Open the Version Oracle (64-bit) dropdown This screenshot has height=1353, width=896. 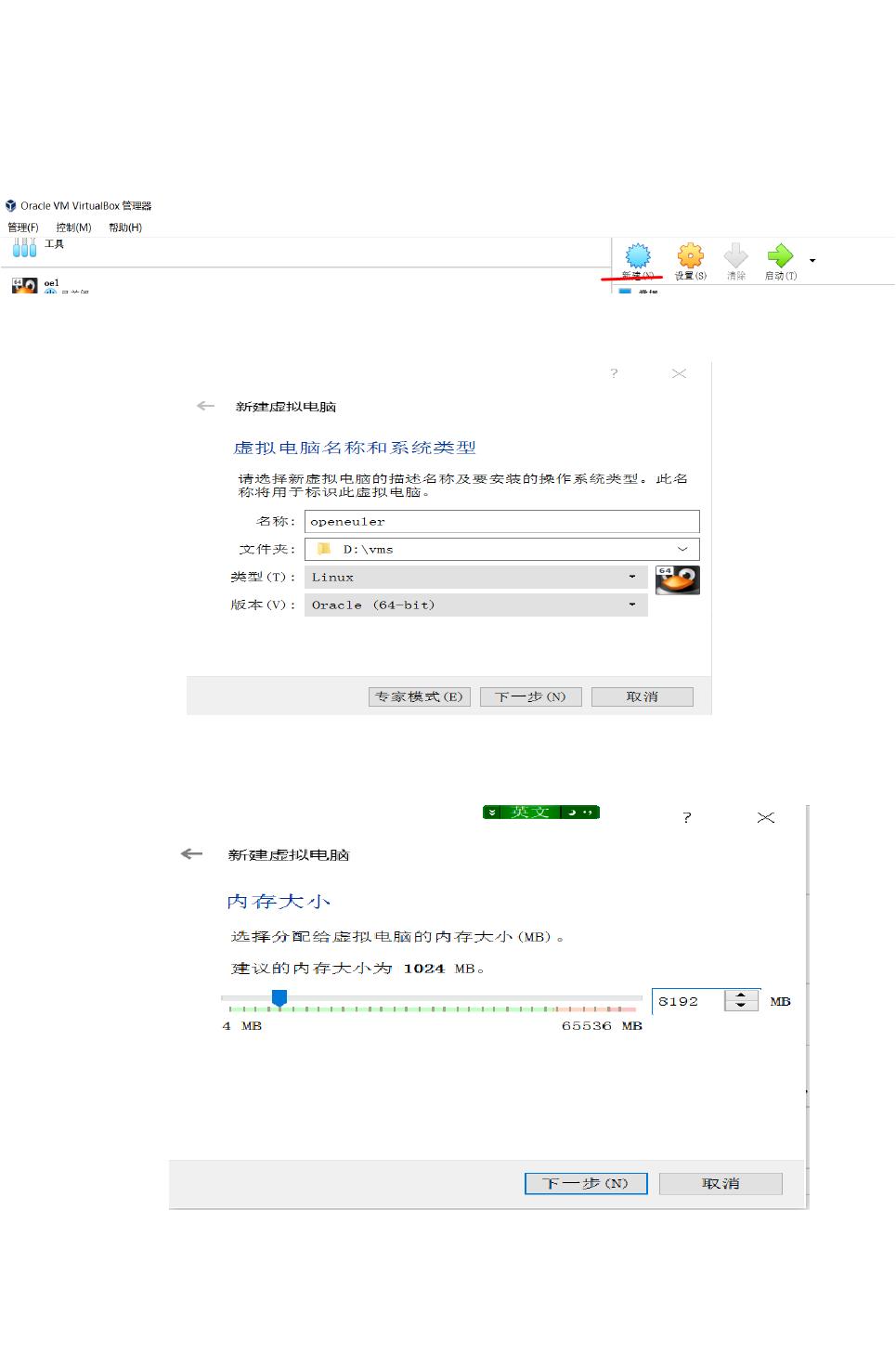tap(475, 605)
